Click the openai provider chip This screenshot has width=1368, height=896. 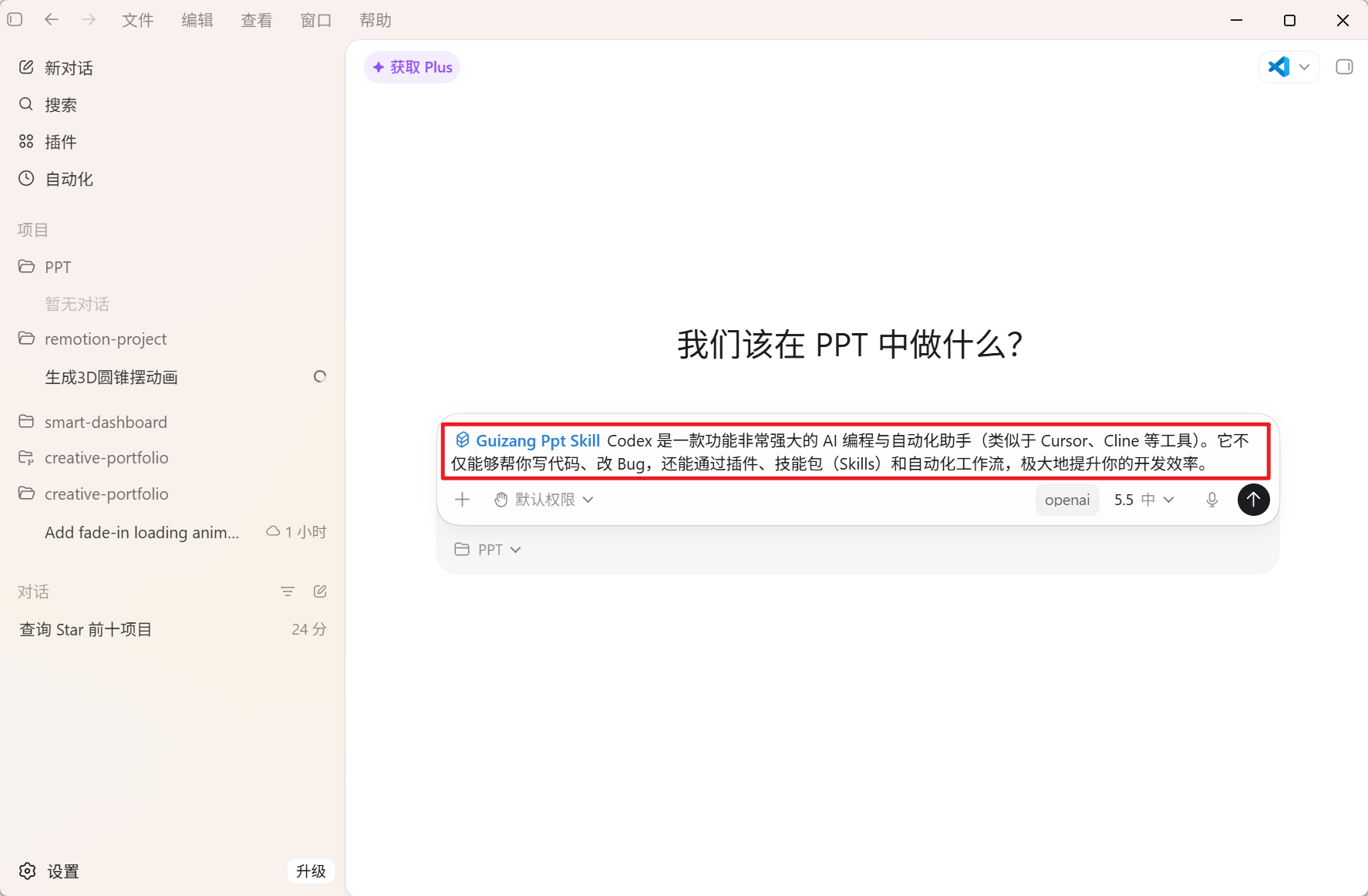[1067, 500]
